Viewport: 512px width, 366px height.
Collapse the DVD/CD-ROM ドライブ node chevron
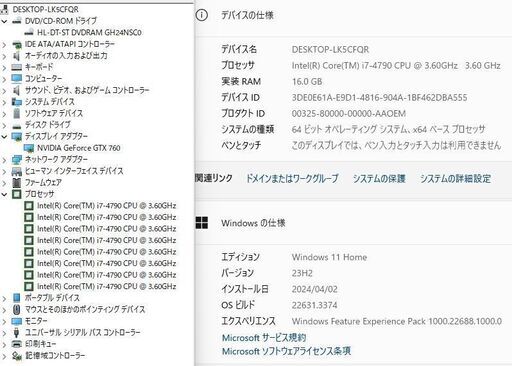[x=4, y=21]
